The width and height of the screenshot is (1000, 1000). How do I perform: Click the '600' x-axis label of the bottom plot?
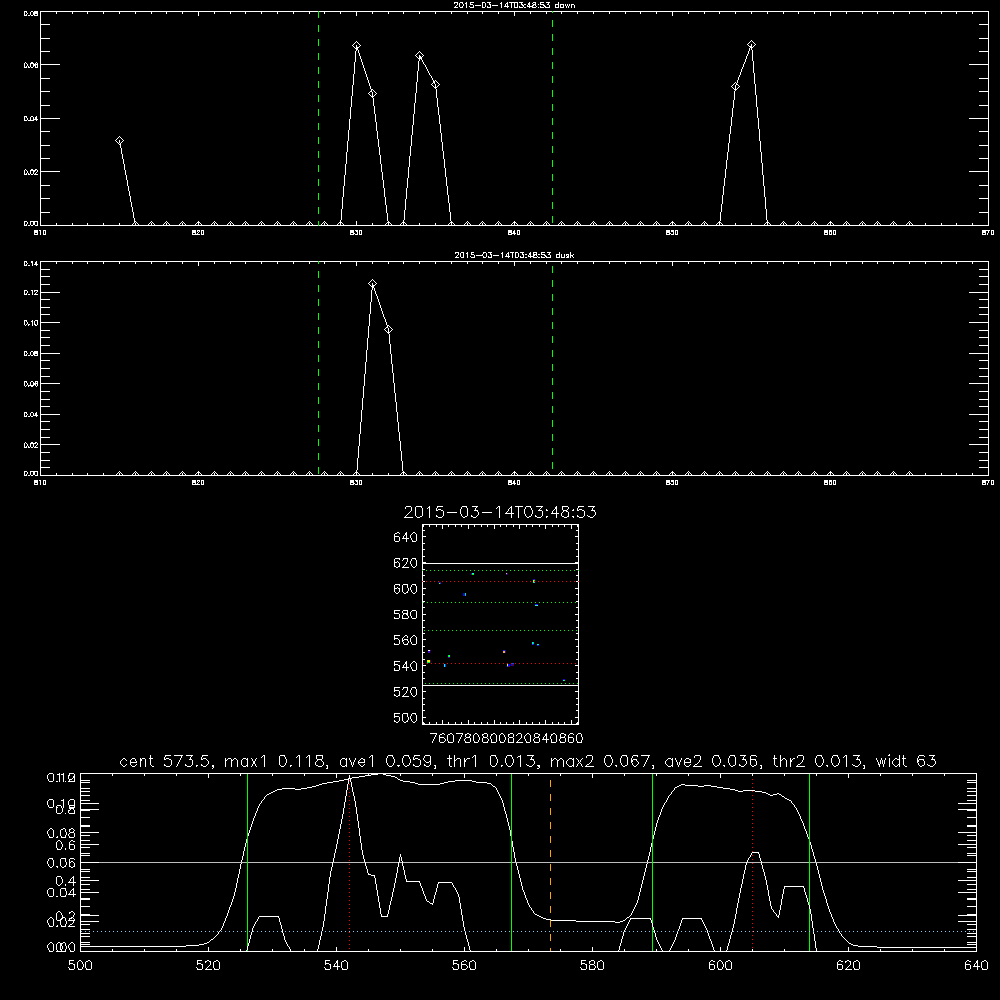720,966
